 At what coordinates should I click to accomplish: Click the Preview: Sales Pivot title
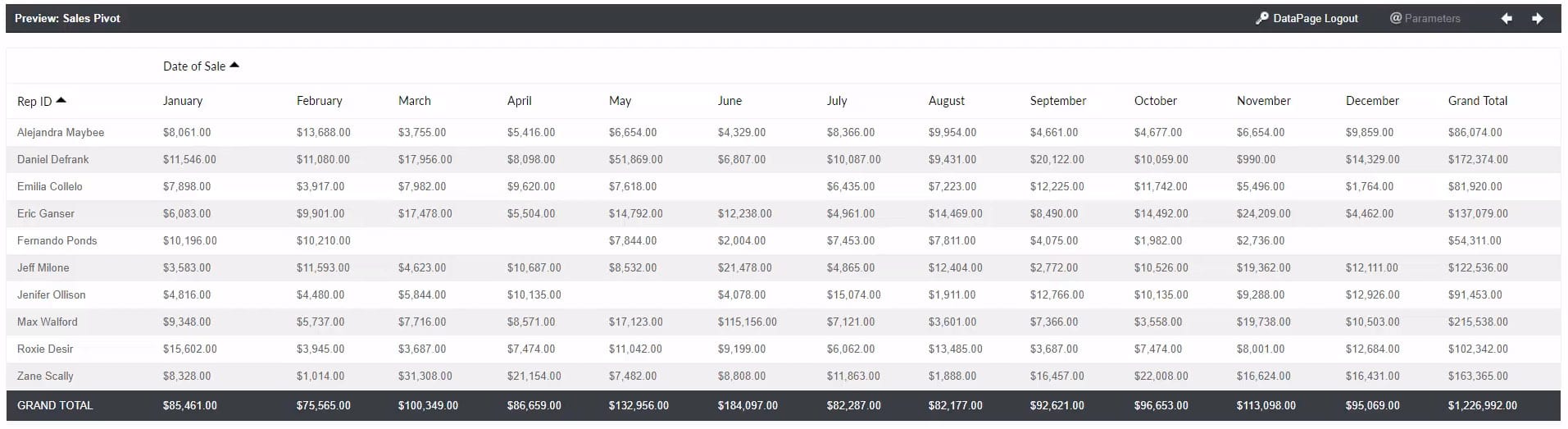point(67,18)
